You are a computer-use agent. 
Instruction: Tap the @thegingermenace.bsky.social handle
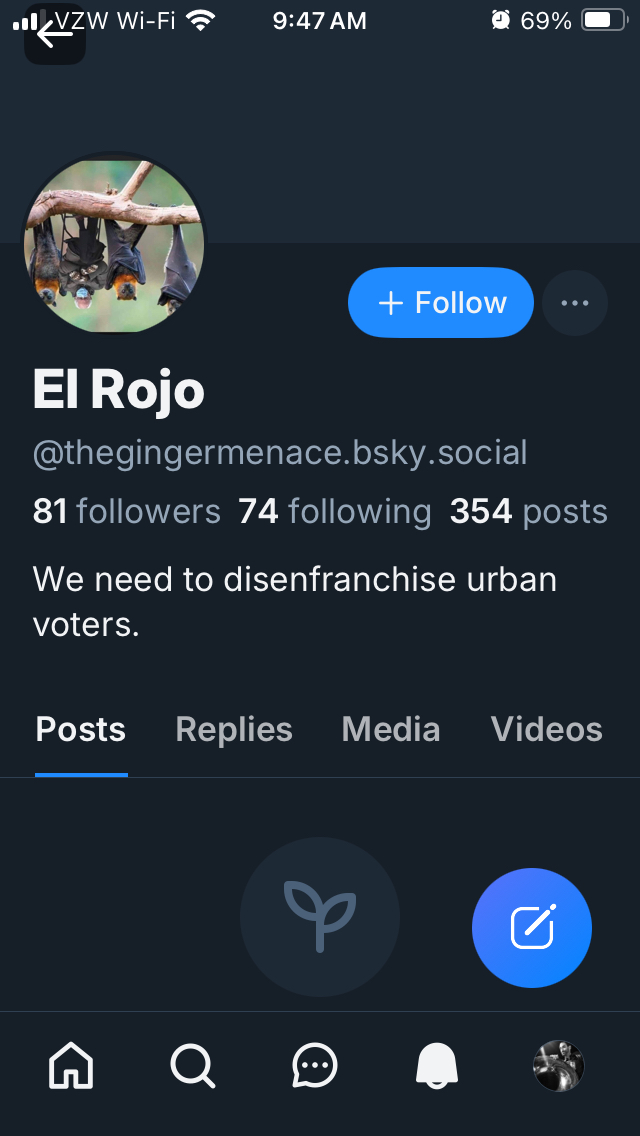tap(280, 453)
